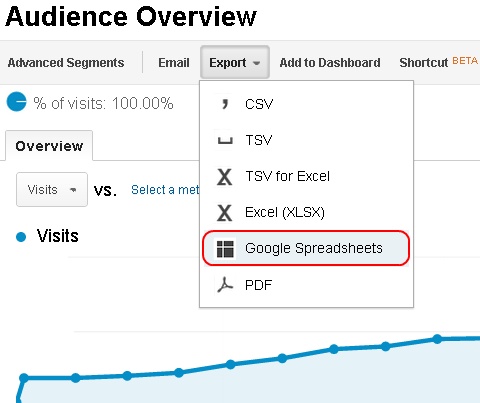The image size is (480, 403).
Task: Click the Select a metric link
Action: coord(165,190)
